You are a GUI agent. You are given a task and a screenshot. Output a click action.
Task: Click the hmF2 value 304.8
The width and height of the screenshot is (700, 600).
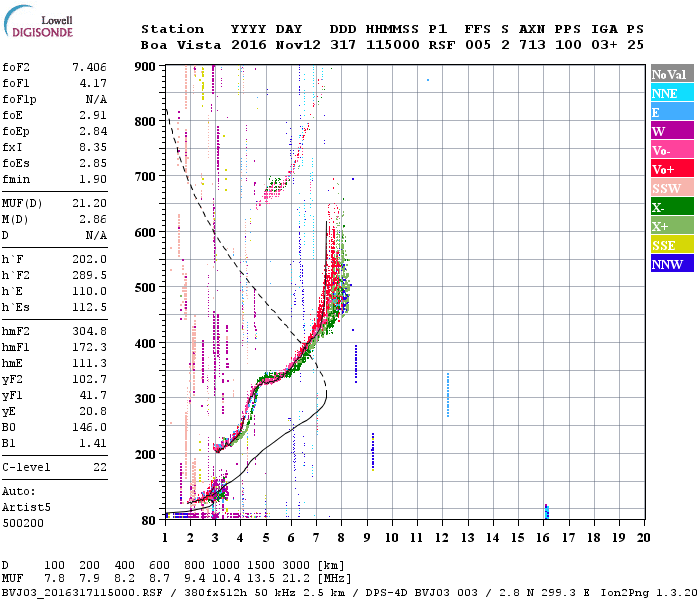coord(89,332)
